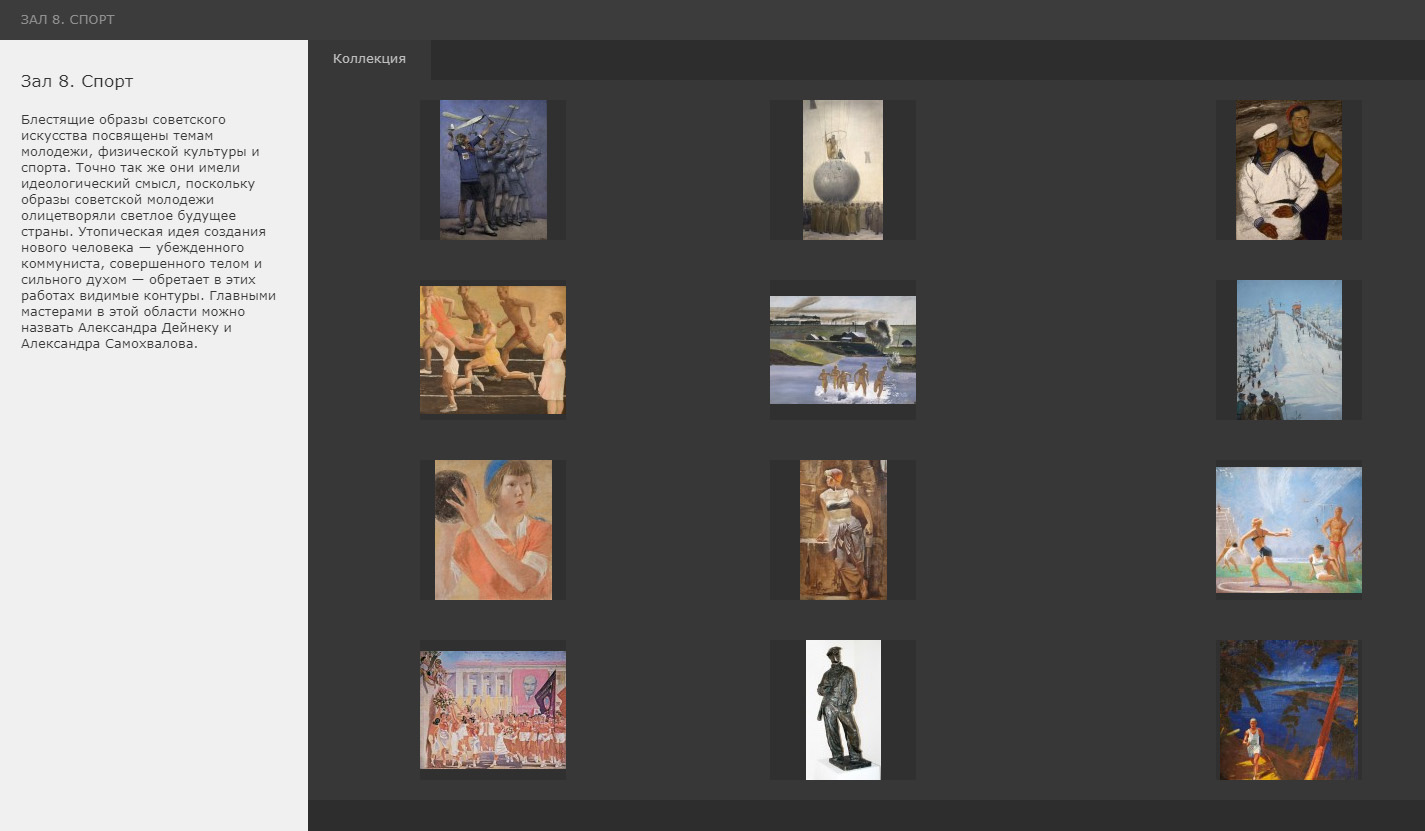
Task: Select the athletes parade with banner painting
Action: (493, 709)
